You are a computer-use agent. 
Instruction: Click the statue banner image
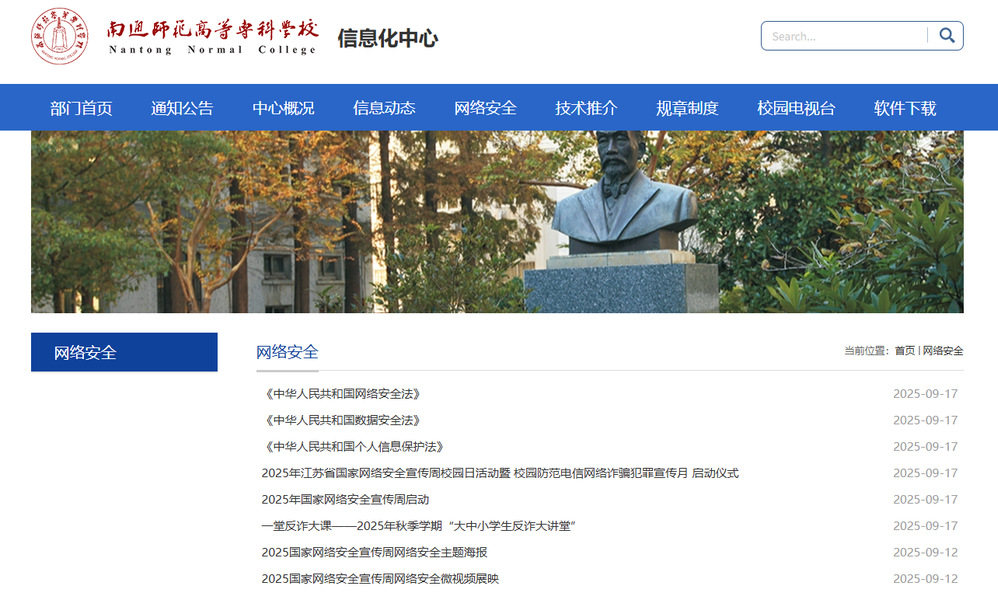pyautogui.click(x=497, y=221)
